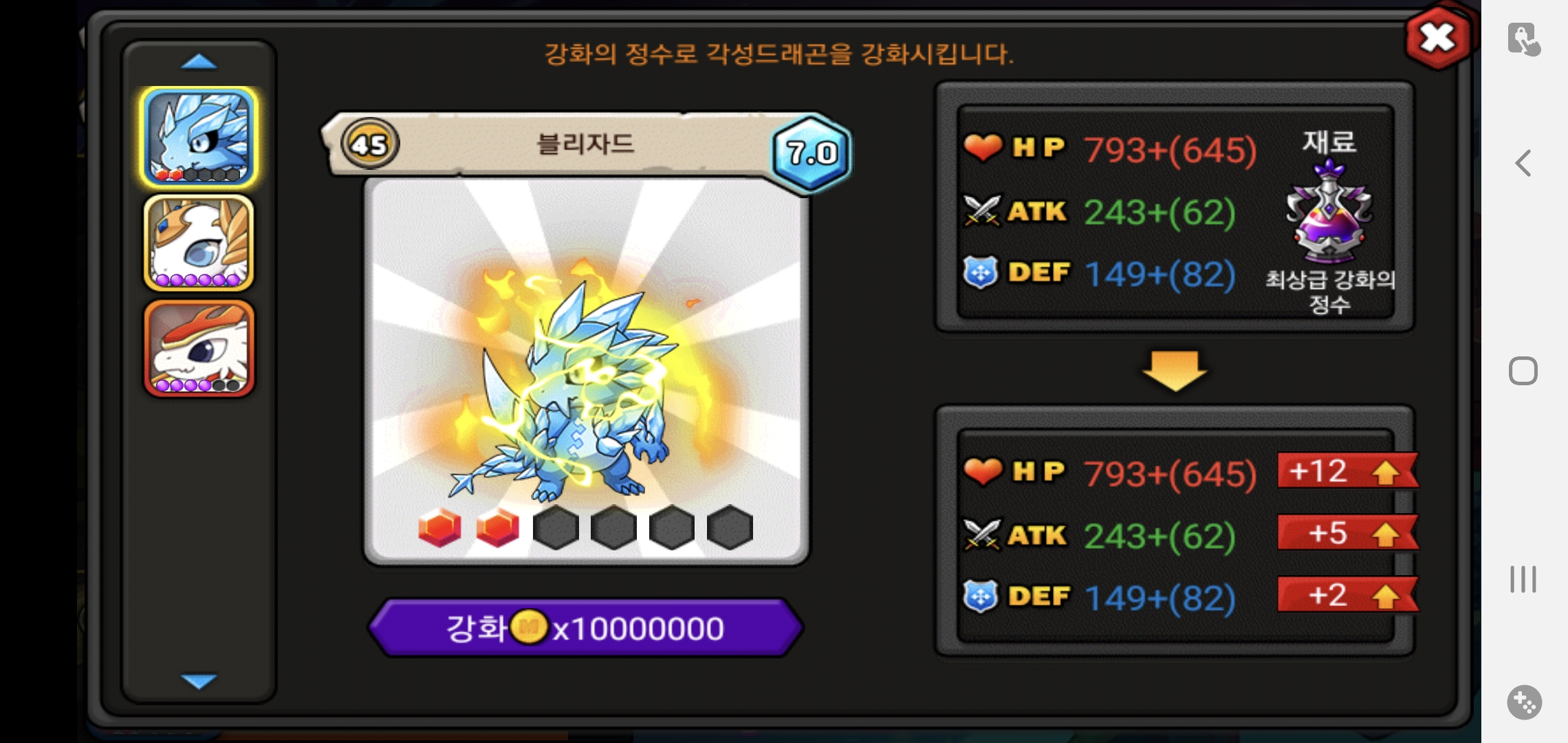Tap the last empty gem slot

730,528
